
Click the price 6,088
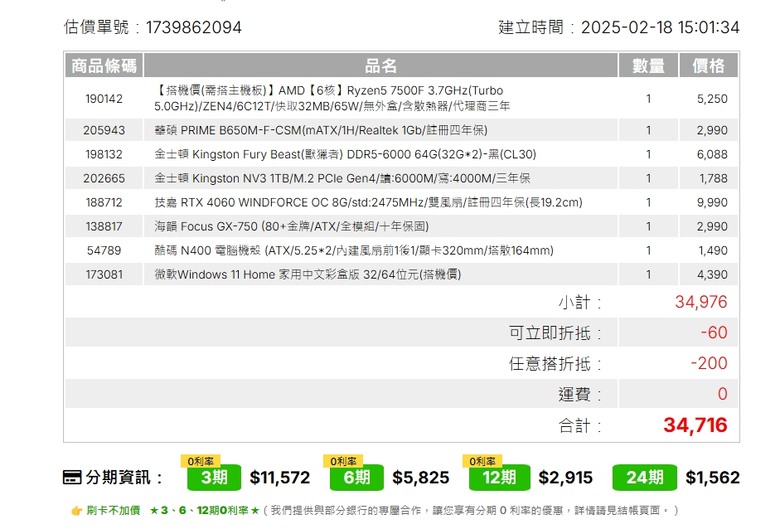tap(712, 154)
